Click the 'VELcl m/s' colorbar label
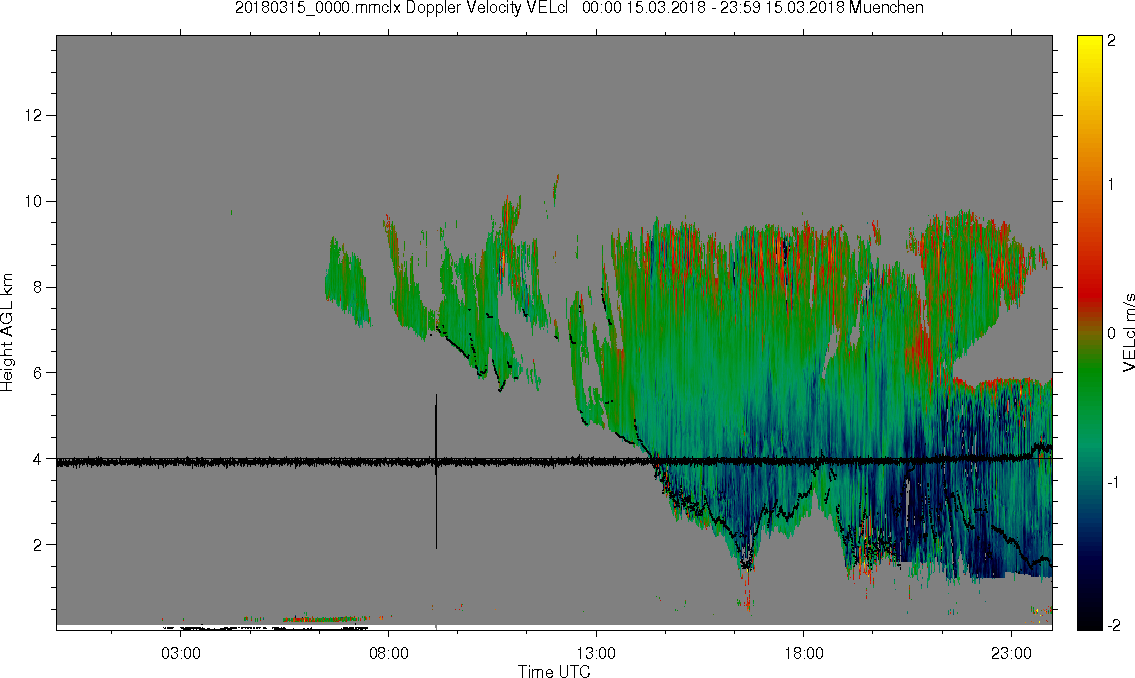 pyautogui.click(x=1128, y=333)
